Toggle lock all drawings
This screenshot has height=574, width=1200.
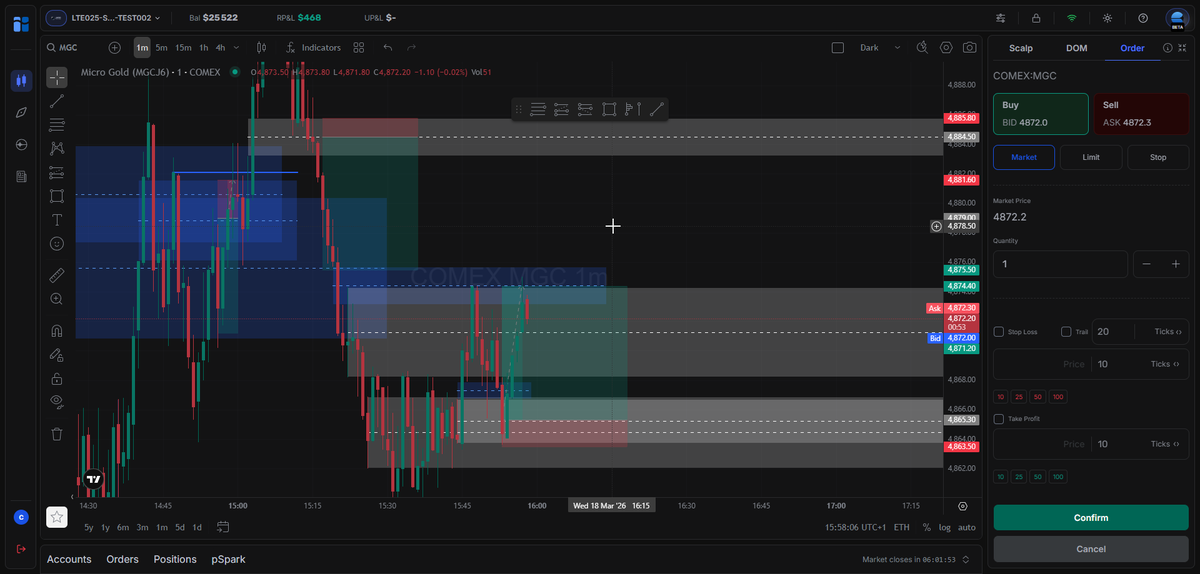coord(57,378)
